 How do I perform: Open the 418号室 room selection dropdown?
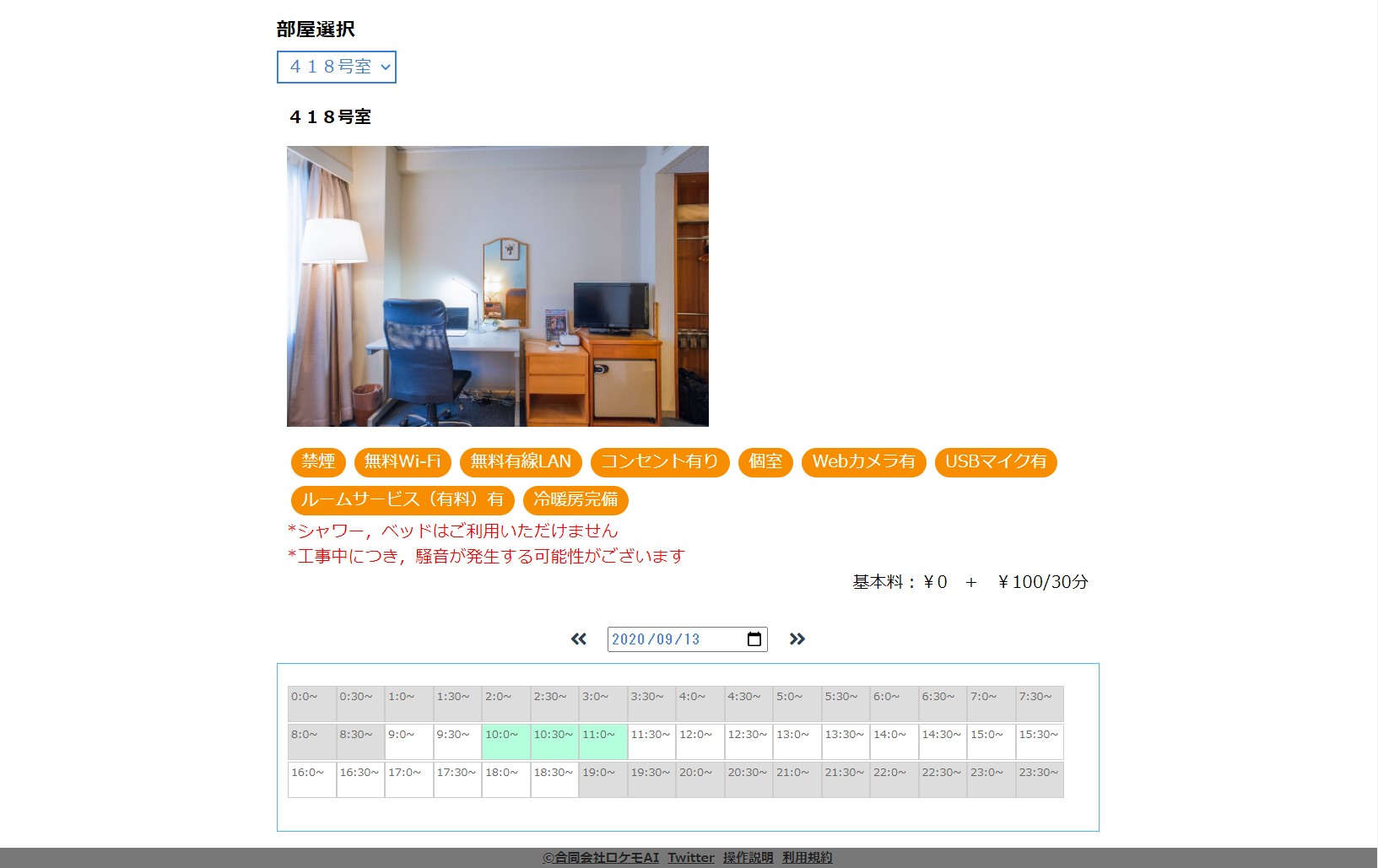(337, 67)
